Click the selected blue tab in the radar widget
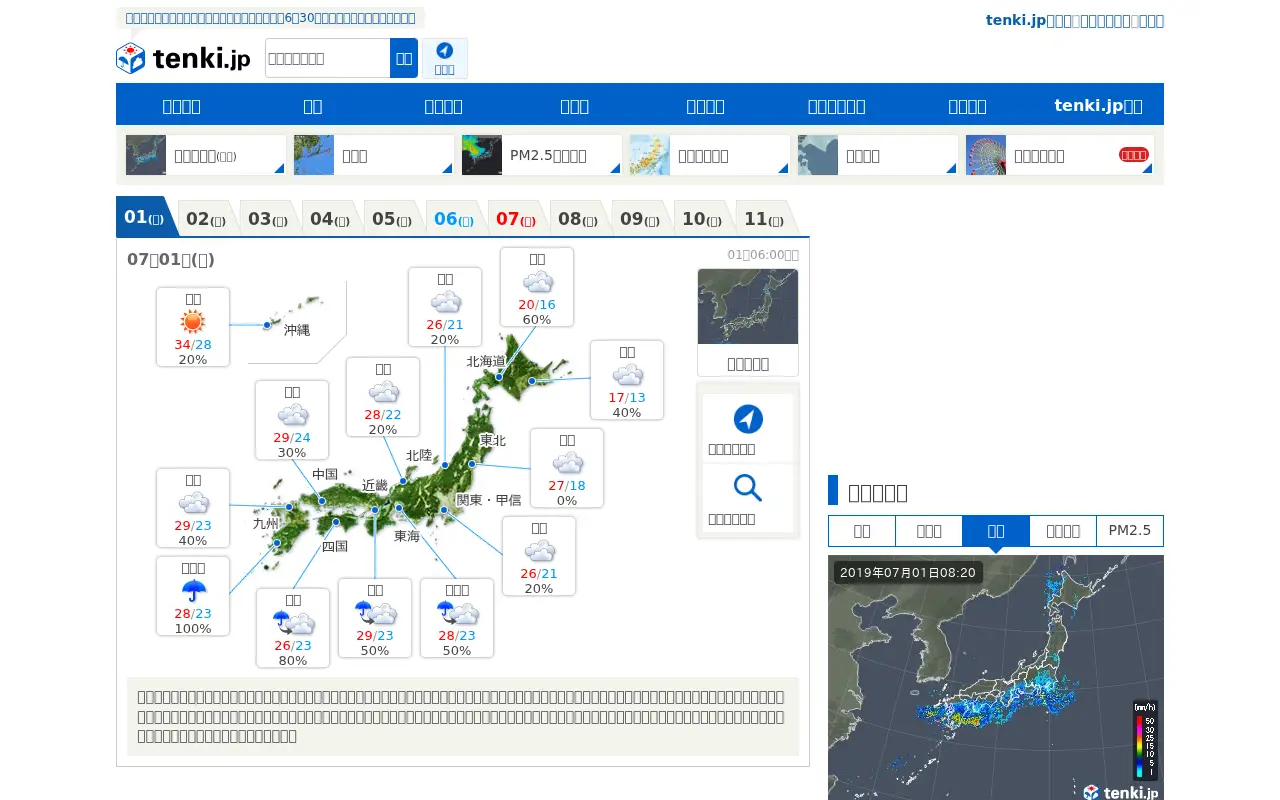 pyautogui.click(x=996, y=531)
